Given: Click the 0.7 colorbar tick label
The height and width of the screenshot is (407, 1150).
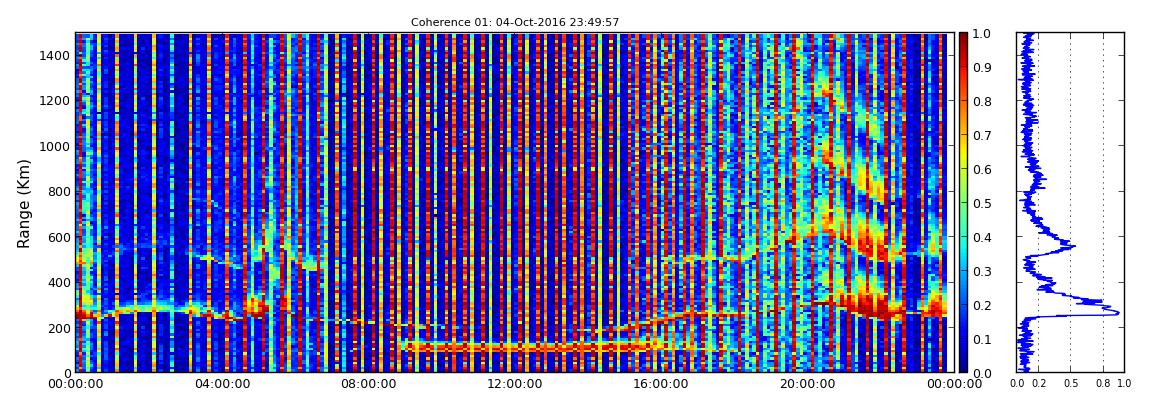Looking at the screenshot, I should click(x=981, y=136).
